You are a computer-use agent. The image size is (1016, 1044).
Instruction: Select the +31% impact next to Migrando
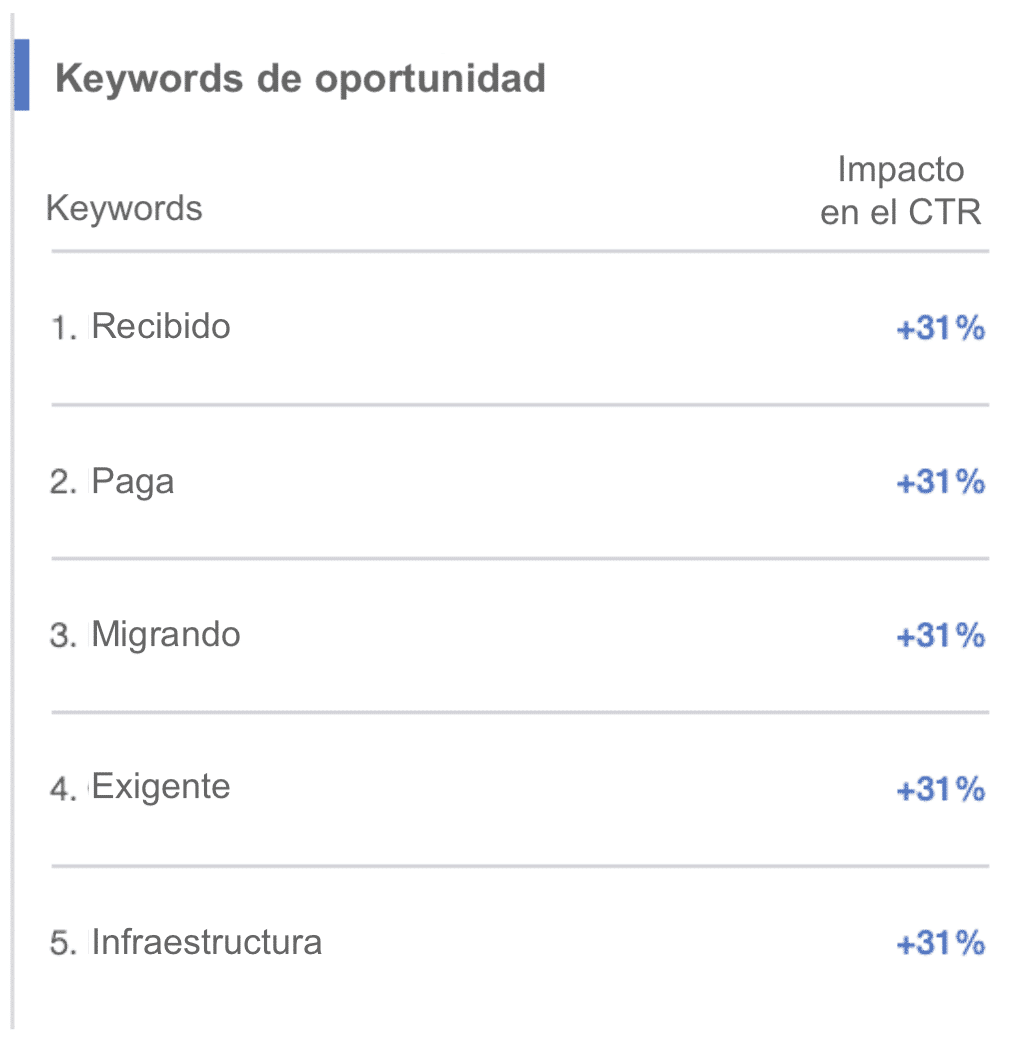pos(940,636)
